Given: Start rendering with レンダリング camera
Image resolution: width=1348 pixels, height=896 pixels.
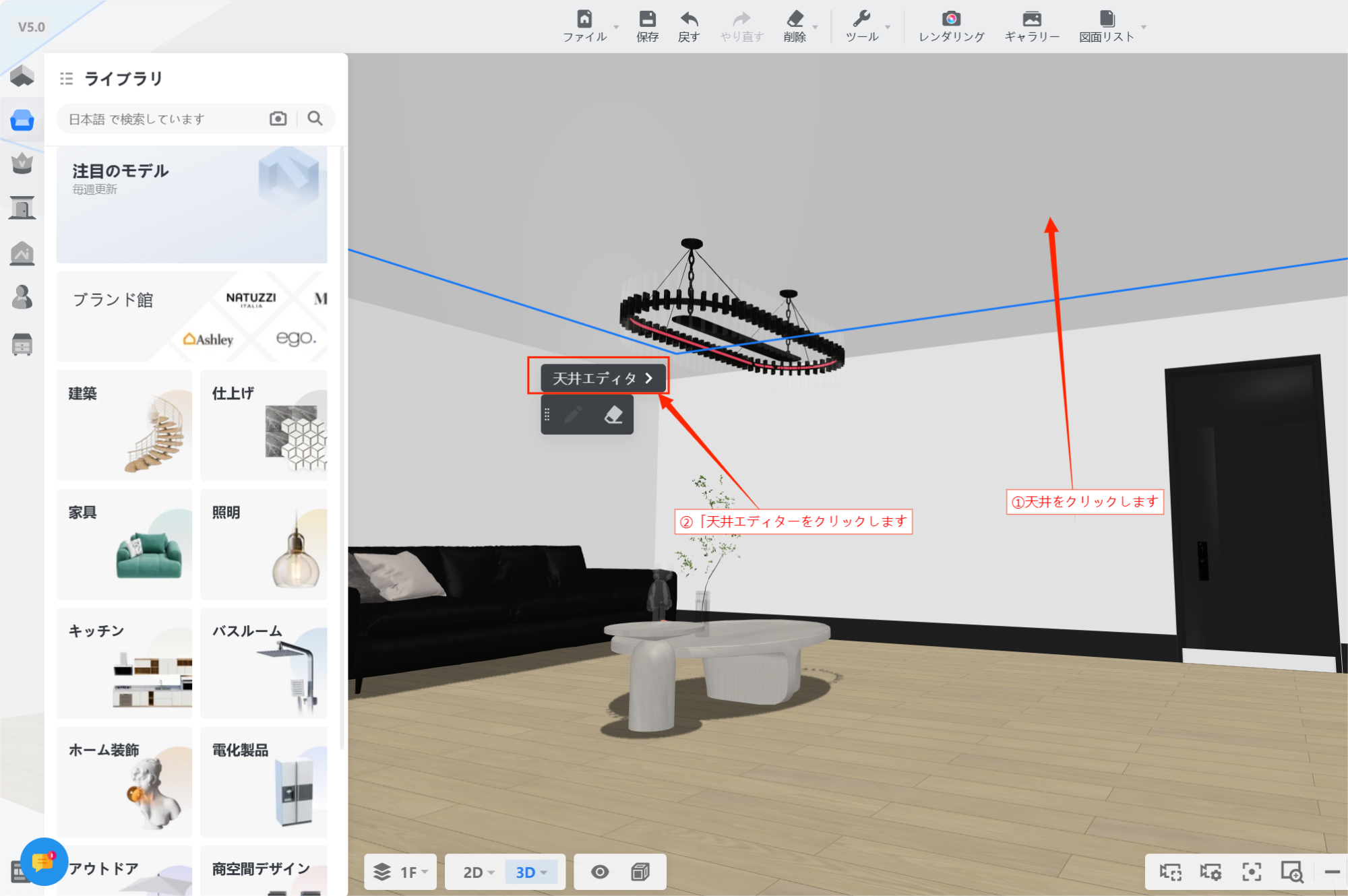Looking at the screenshot, I should 952,26.
